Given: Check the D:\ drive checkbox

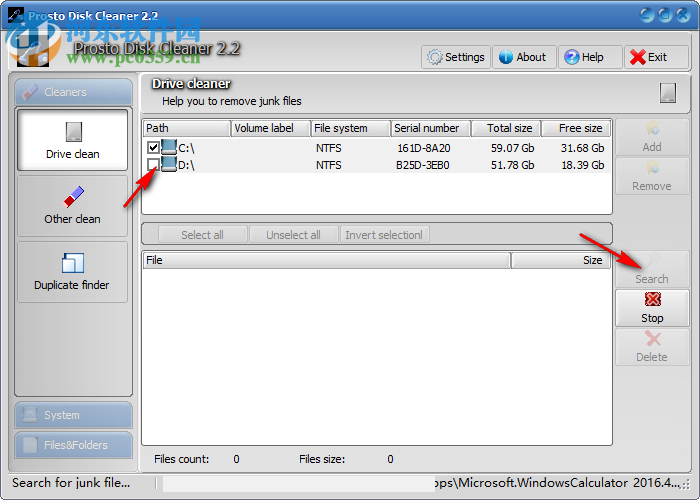Looking at the screenshot, I should [153, 165].
